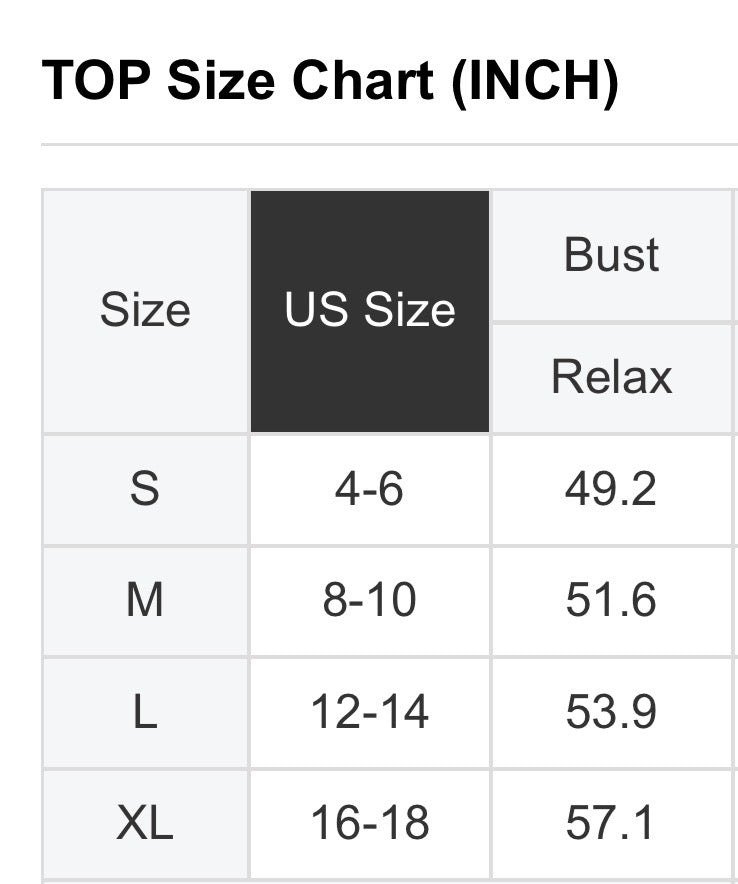Click the Size column header
Image resolution: width=738 pixels, height=884 pixels.
pos(145,311)
